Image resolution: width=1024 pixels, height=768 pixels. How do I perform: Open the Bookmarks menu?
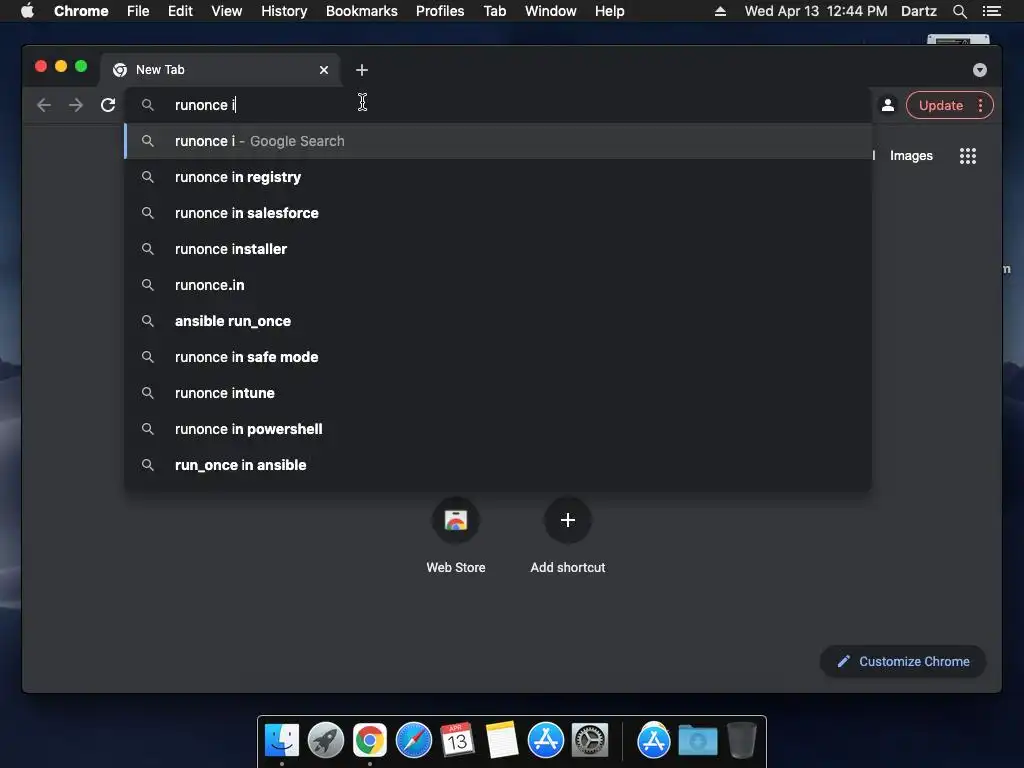(362, 11)
